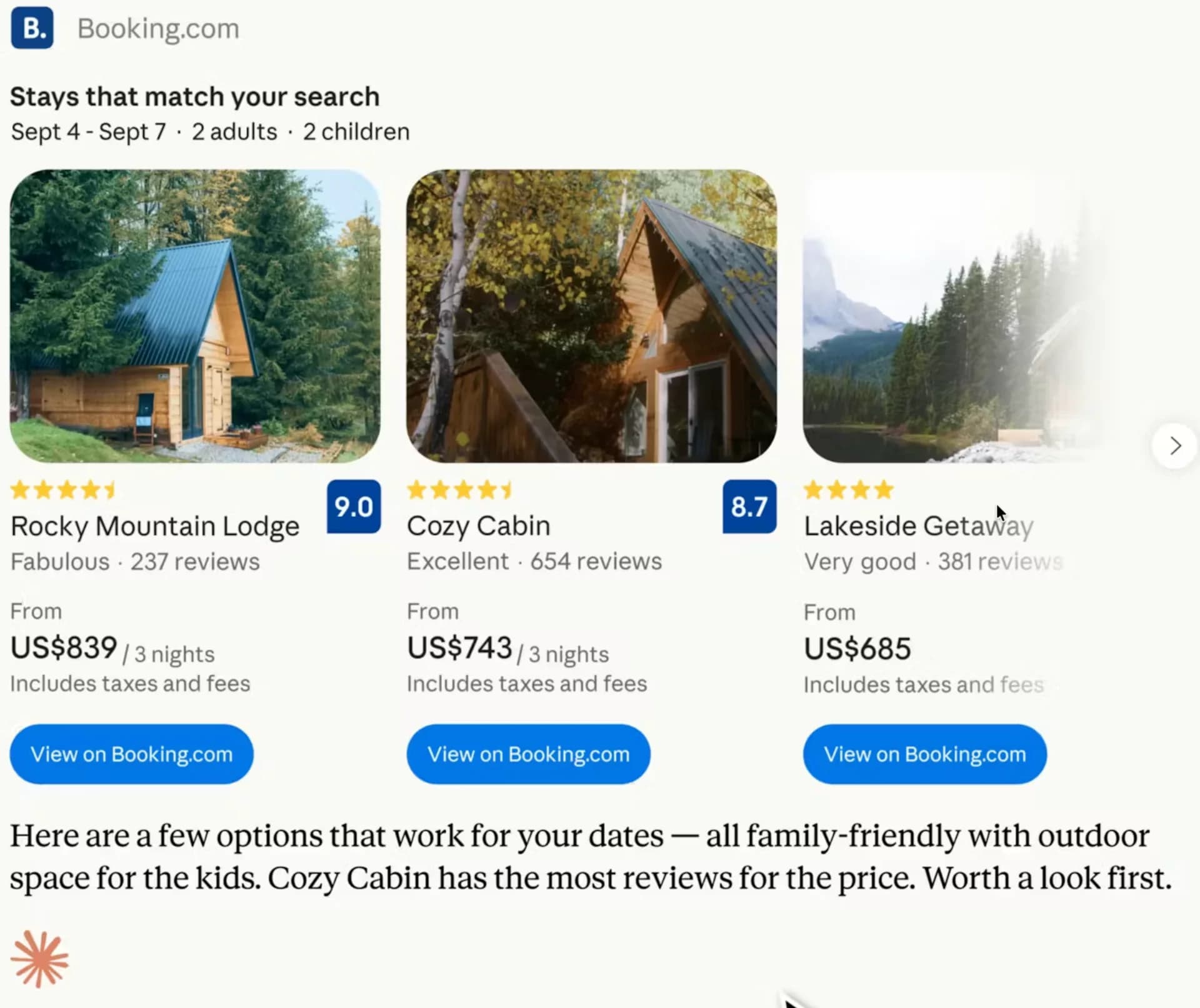Click the 9.0 rating badge
The width and height of the screenshot is (1200, 1008).
(354, 507)
